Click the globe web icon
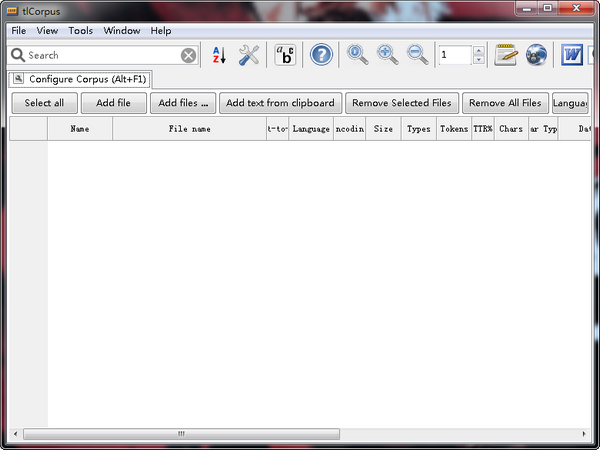Screen dimensions: 600x450 click(536, 55)
